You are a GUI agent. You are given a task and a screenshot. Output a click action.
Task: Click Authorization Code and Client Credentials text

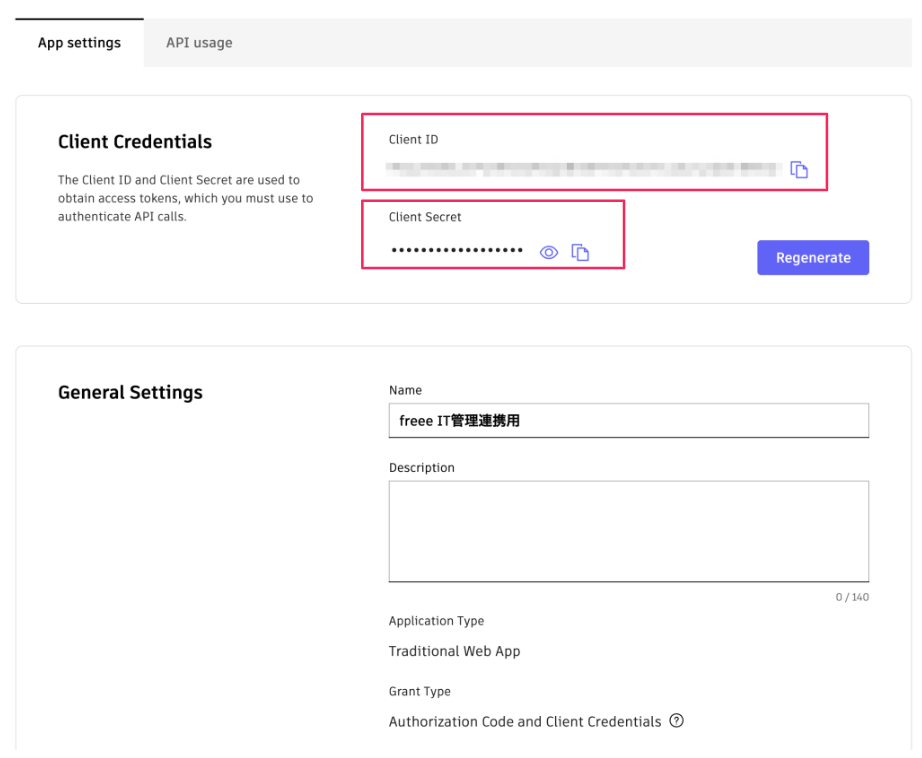[x=525, y=721]
